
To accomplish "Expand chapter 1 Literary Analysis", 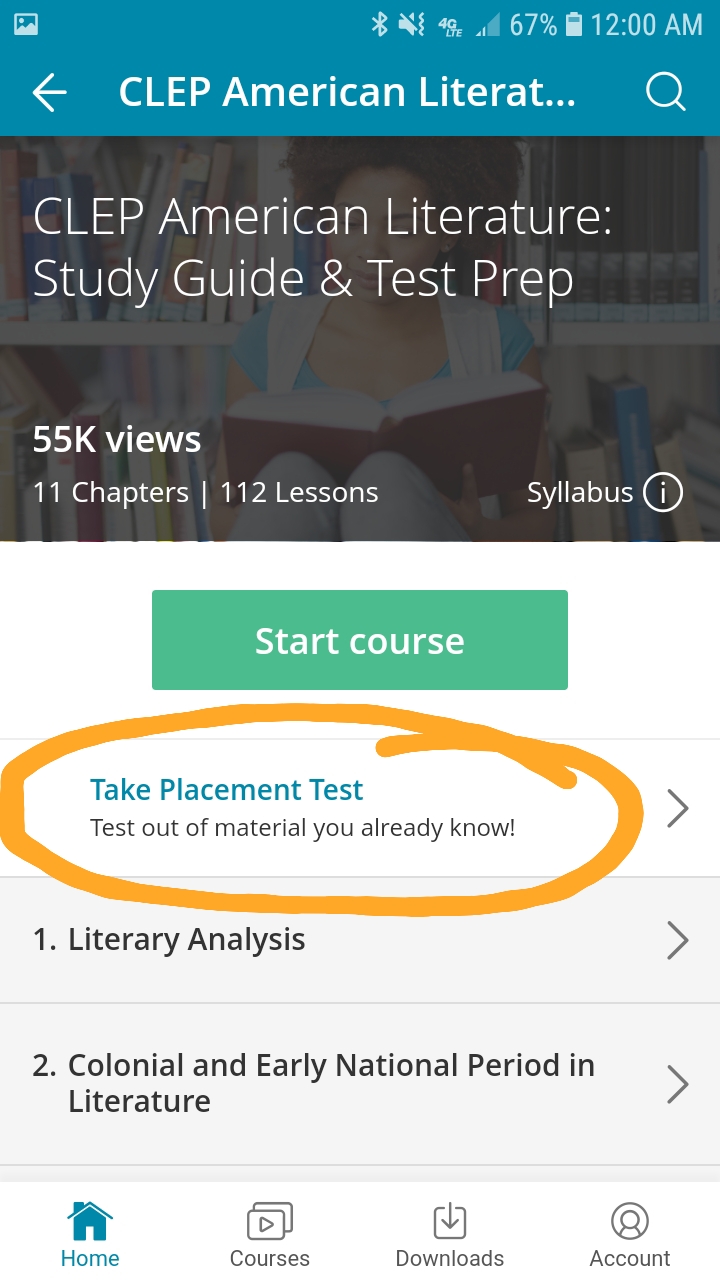I will tap(678, 940).
